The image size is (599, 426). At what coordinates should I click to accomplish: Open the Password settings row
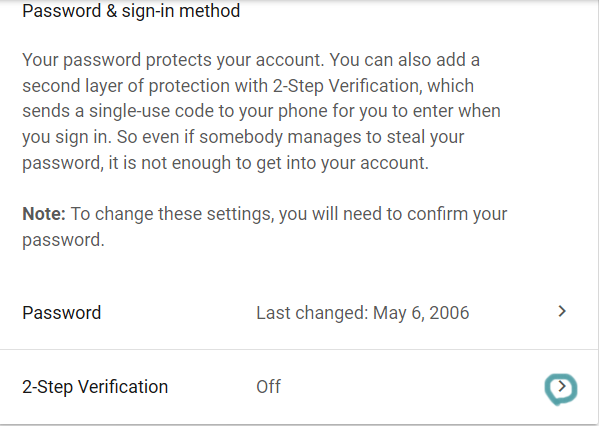pyautogui.click(x=299, y=313)
